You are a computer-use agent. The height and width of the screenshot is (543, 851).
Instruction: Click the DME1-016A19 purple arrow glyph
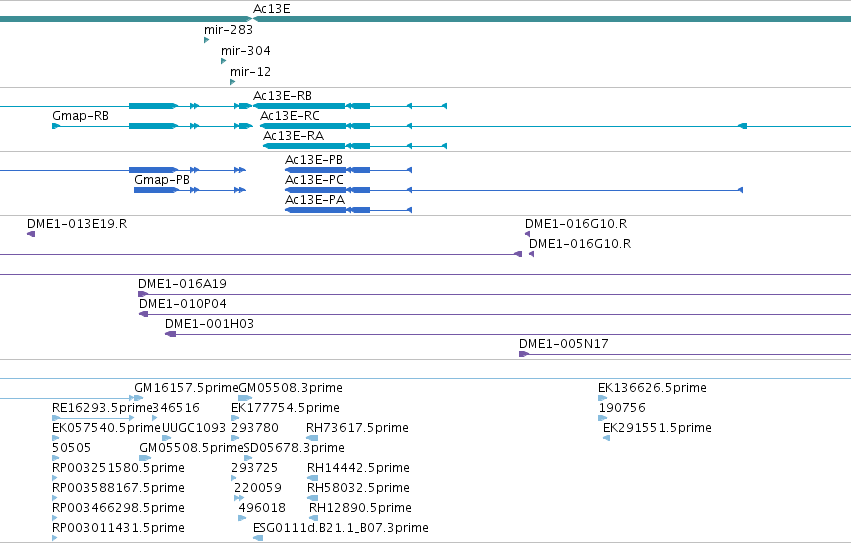143,294
